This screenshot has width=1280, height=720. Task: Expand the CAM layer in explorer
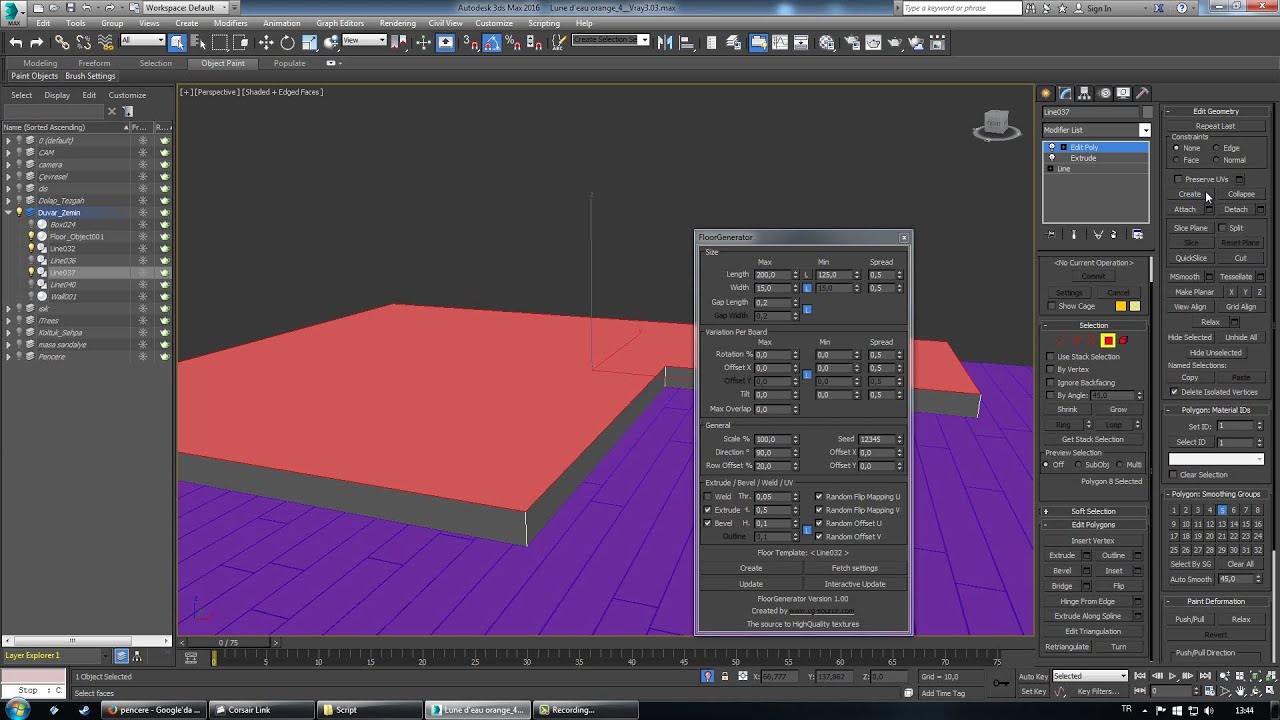click(8, 153)
